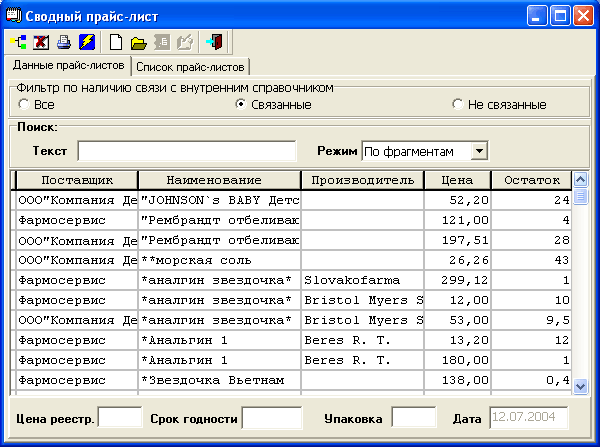This screenshot has width=600, height=447.
Task: Open the "Режим" search mode dropdown
Action: tap(479, 151)
